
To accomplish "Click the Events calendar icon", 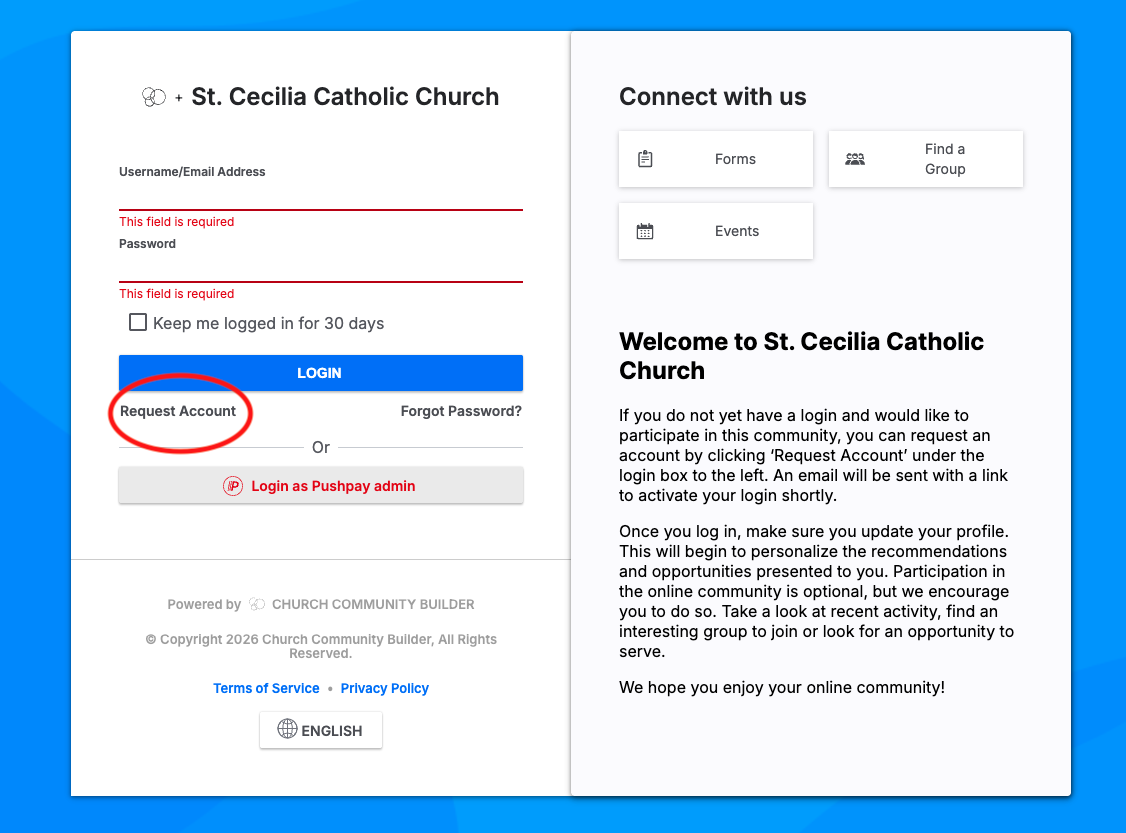I will coord(645,231).
